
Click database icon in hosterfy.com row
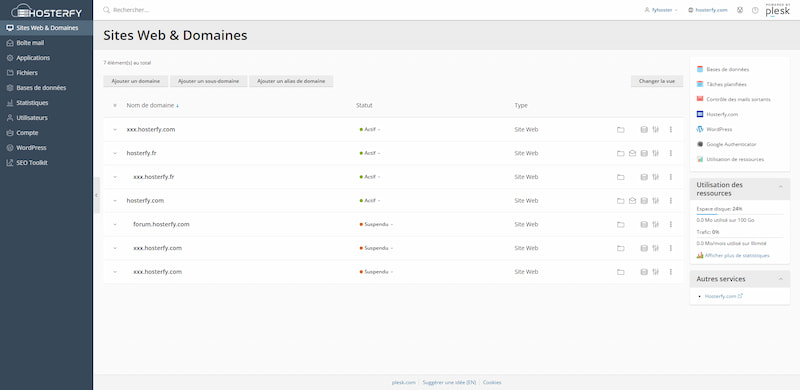pyautogui.click(x=644, y=201)
